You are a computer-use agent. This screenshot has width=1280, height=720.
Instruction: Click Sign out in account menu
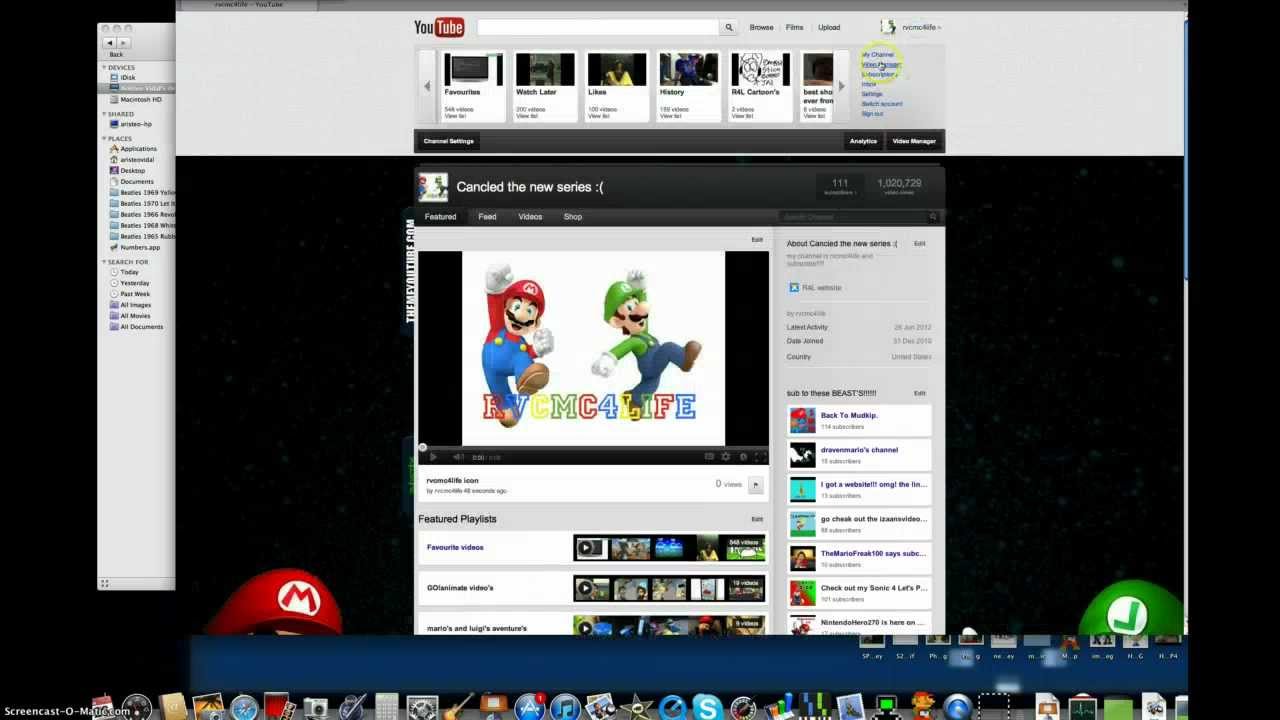(872, 114)
